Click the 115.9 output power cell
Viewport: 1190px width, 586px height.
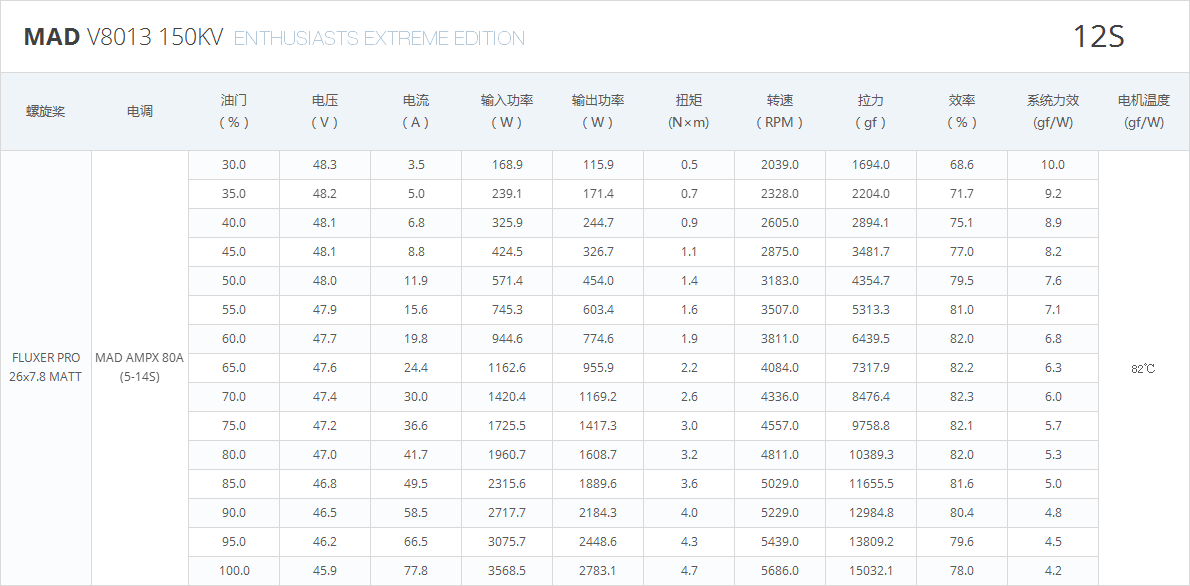coord(598,165)
